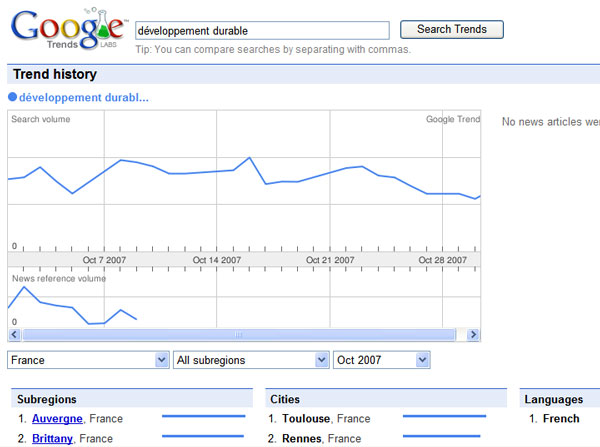Click the chart's left scroll arrow

coord(14,334)
